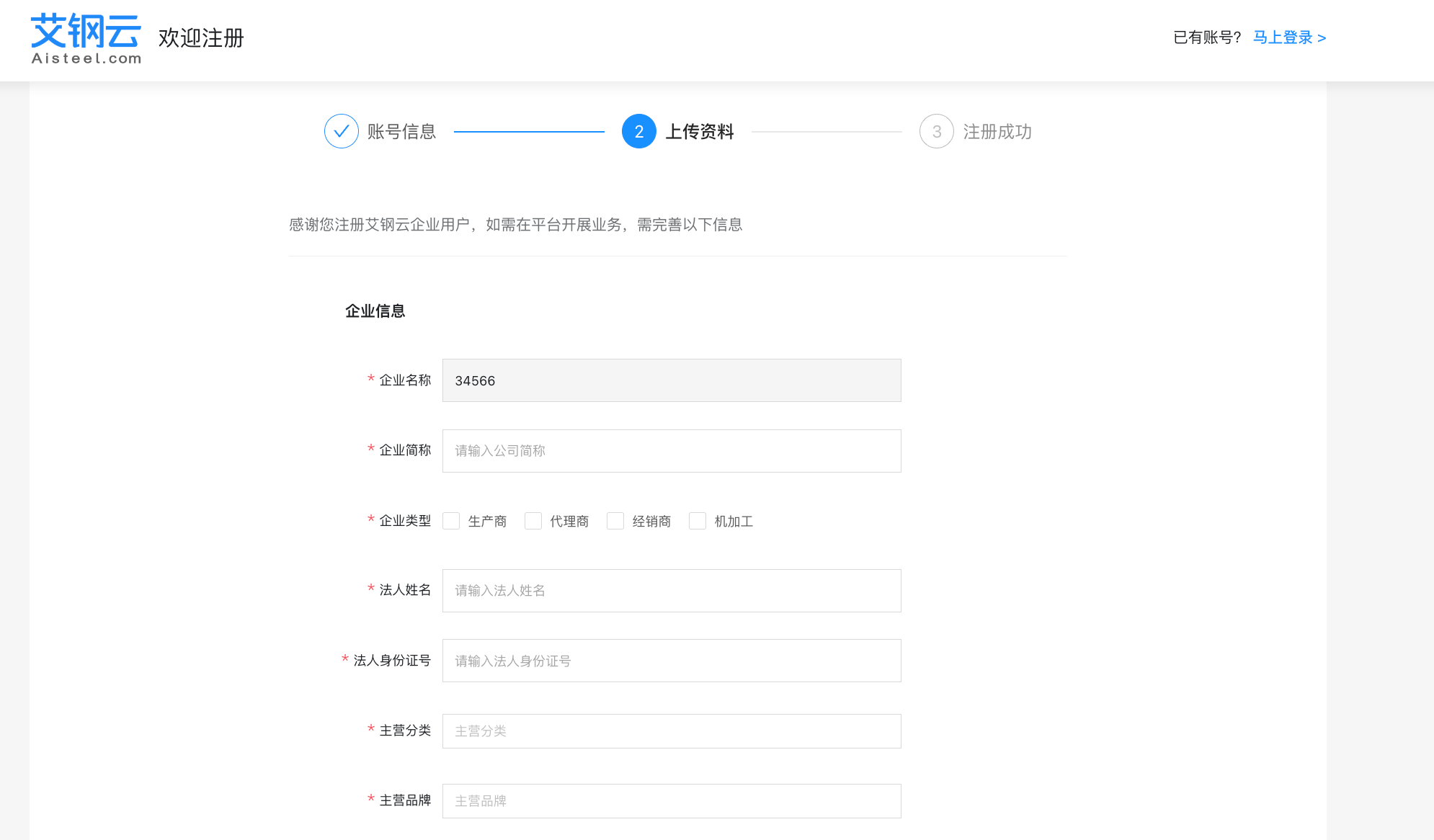Screen dimensions: 1434x840
Task: Click the 账号信息 step label
Action: (x=401, y=131)
